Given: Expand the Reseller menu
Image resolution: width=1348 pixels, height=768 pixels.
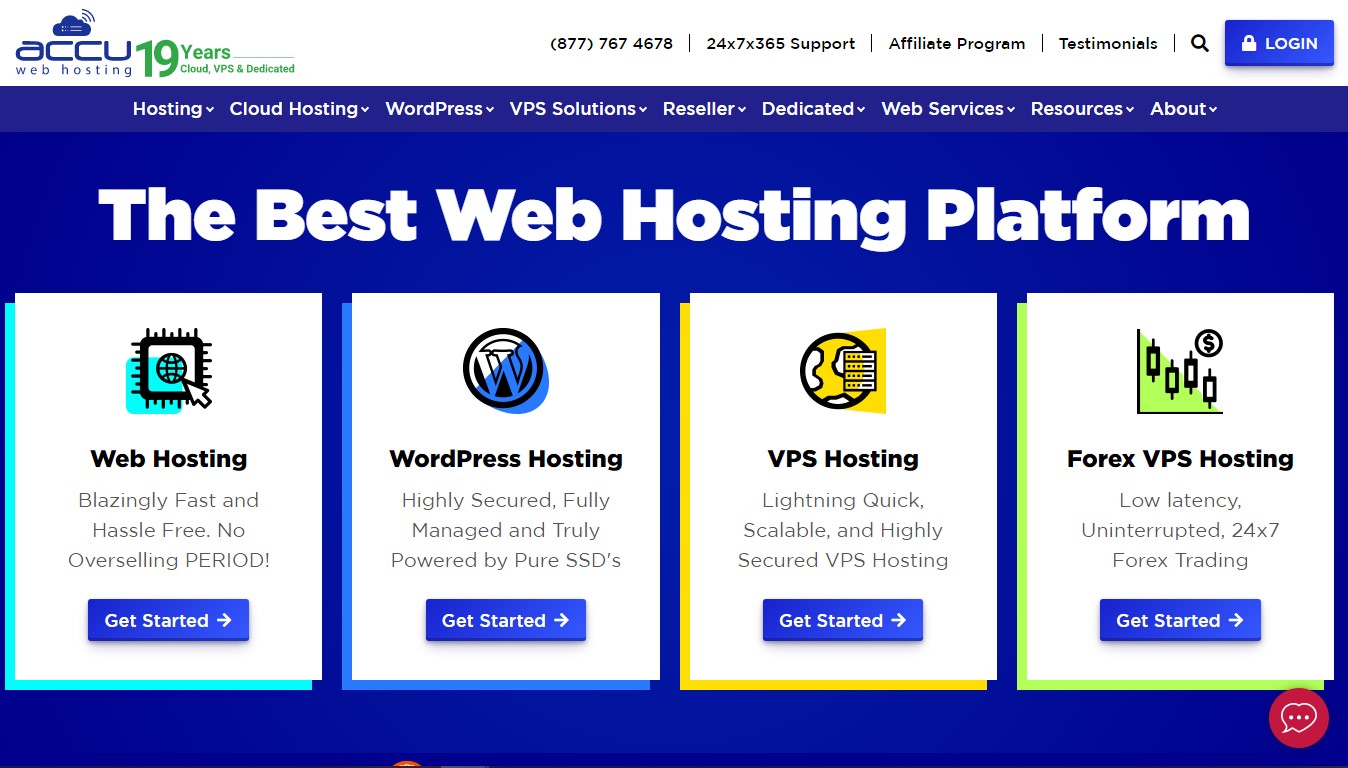Looking at the screenshot, I should (704, 109).
